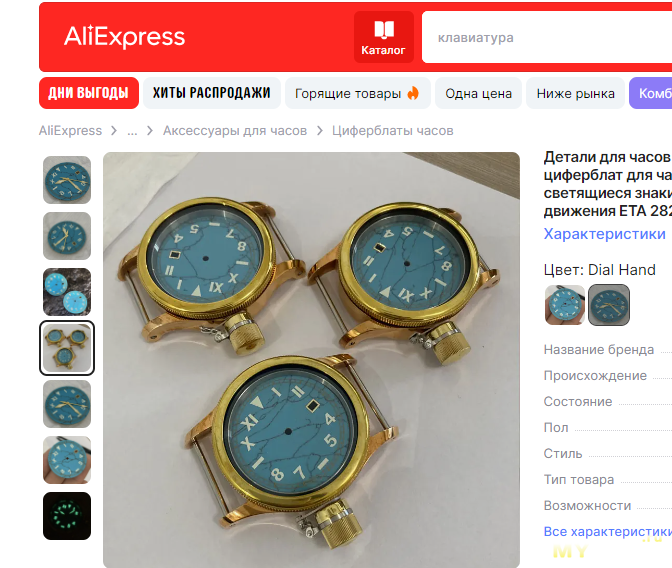Open the ХИТЫ РАСПРОДАЖИ tab
Viewport: 672px width, 568px height.
(212, 93)
